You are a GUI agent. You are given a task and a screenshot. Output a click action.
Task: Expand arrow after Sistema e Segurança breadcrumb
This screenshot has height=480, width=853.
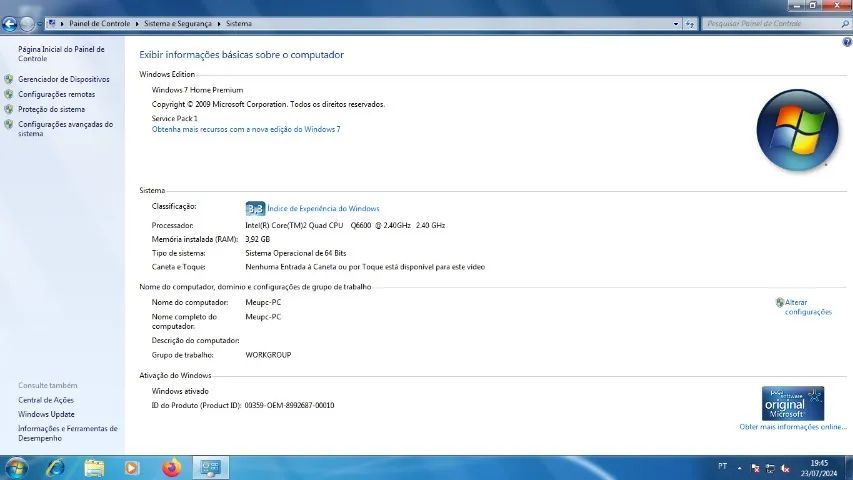point(219,24)
